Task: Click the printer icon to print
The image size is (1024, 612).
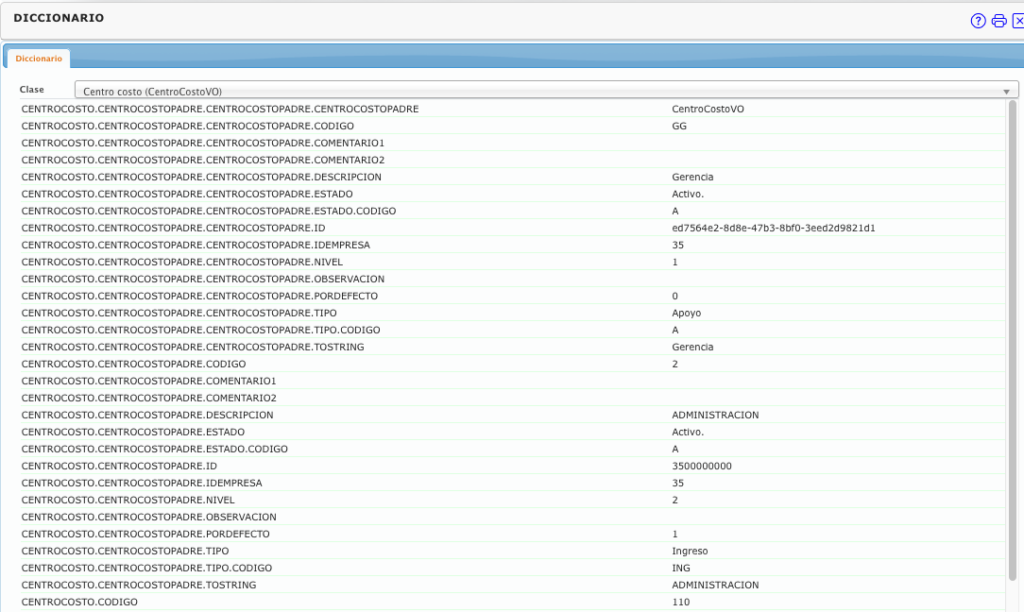Action: pos(998,21)
